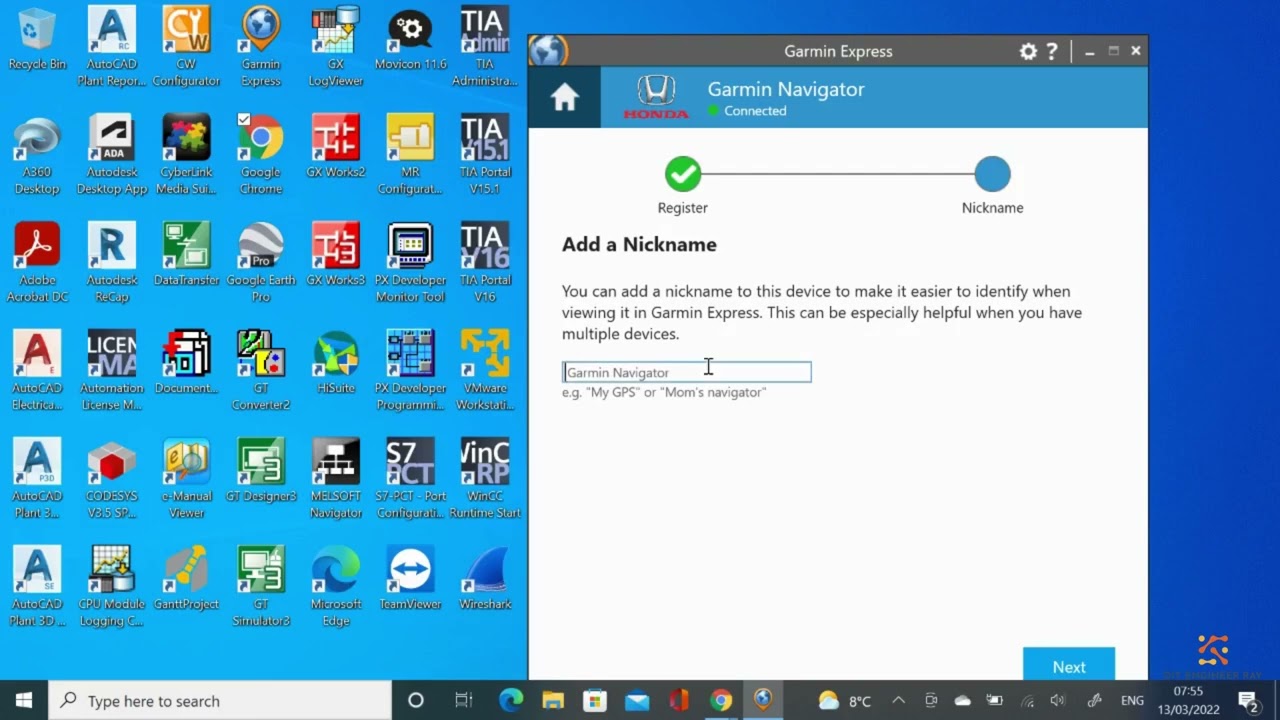Click the Next button
Image resolution: width=1280 pixels, height=720 pixels.
click(x=1068, y=667)
